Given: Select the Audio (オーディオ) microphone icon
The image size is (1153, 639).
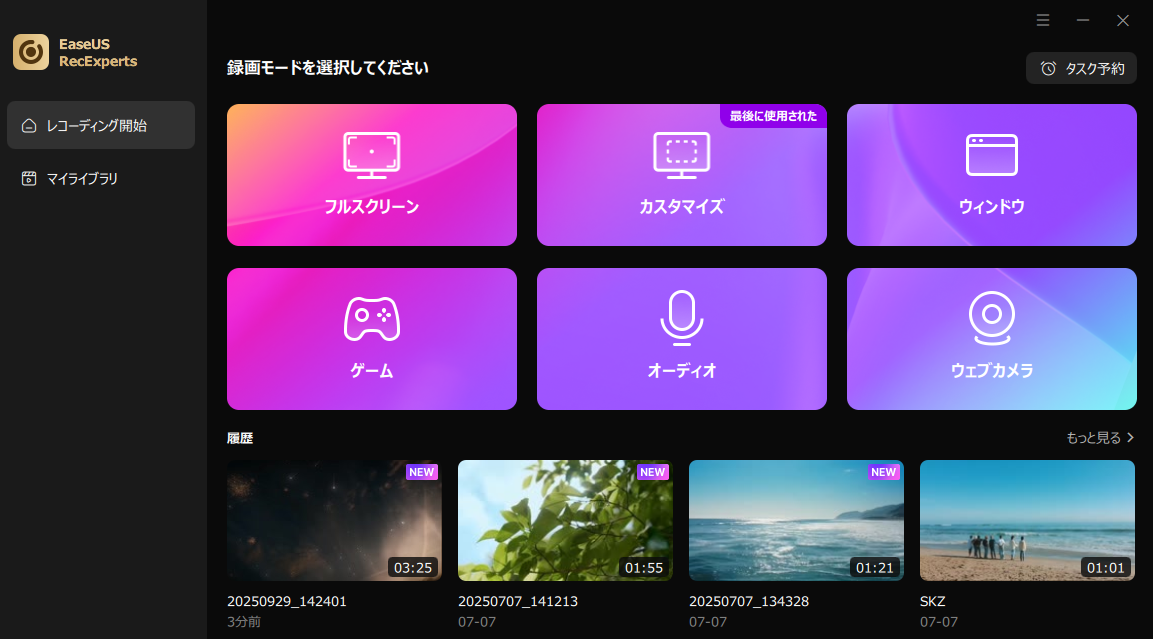Looking at the screenshot, I should (681, 318).
